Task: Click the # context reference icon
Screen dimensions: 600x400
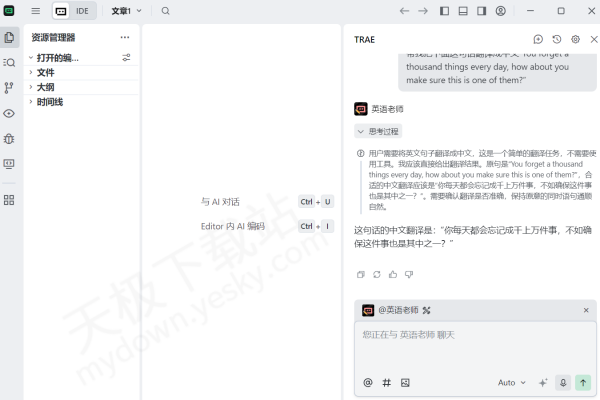Action: tap(386, 382)
